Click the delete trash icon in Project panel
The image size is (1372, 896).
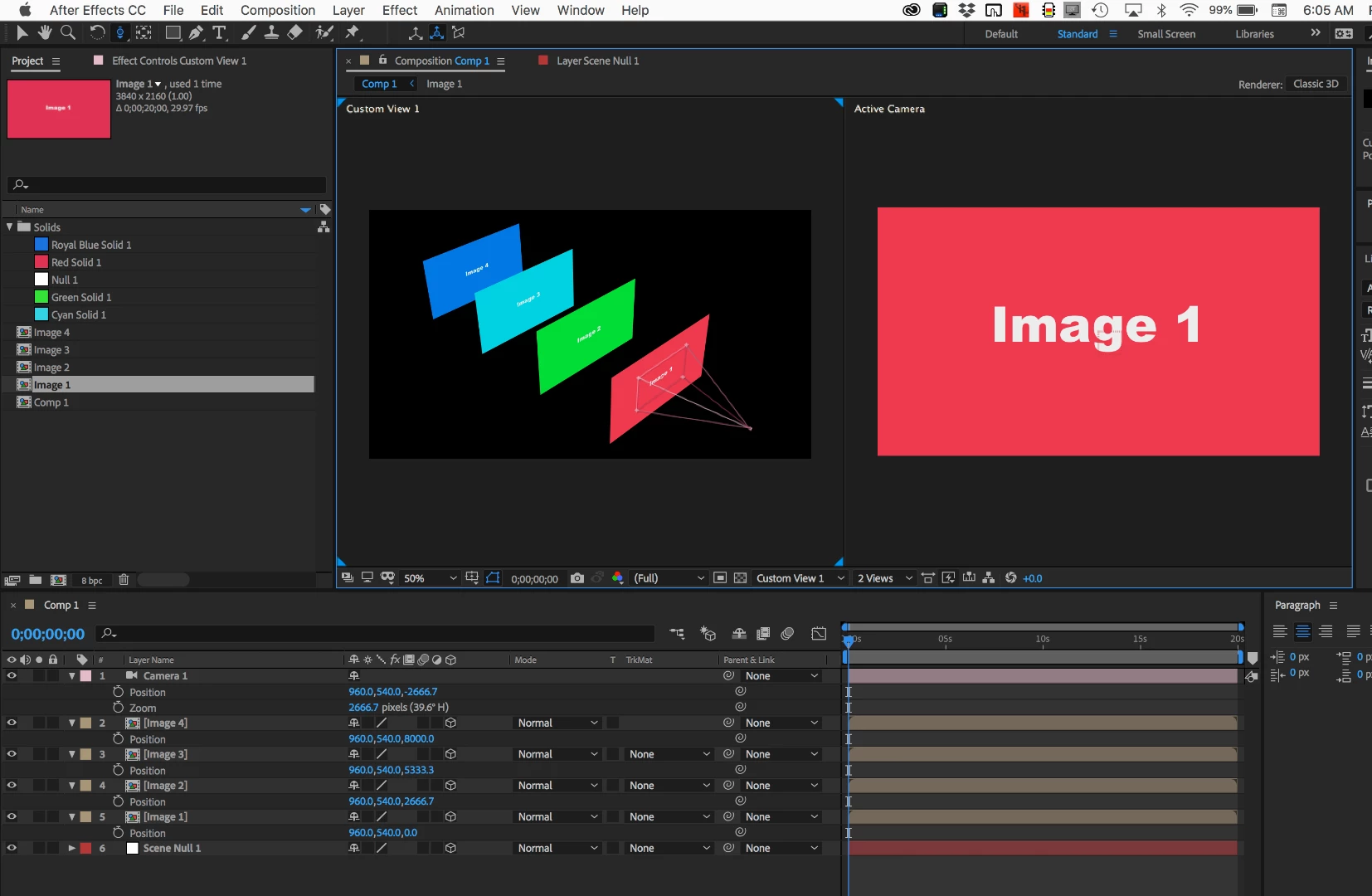(x=124, y=580)
